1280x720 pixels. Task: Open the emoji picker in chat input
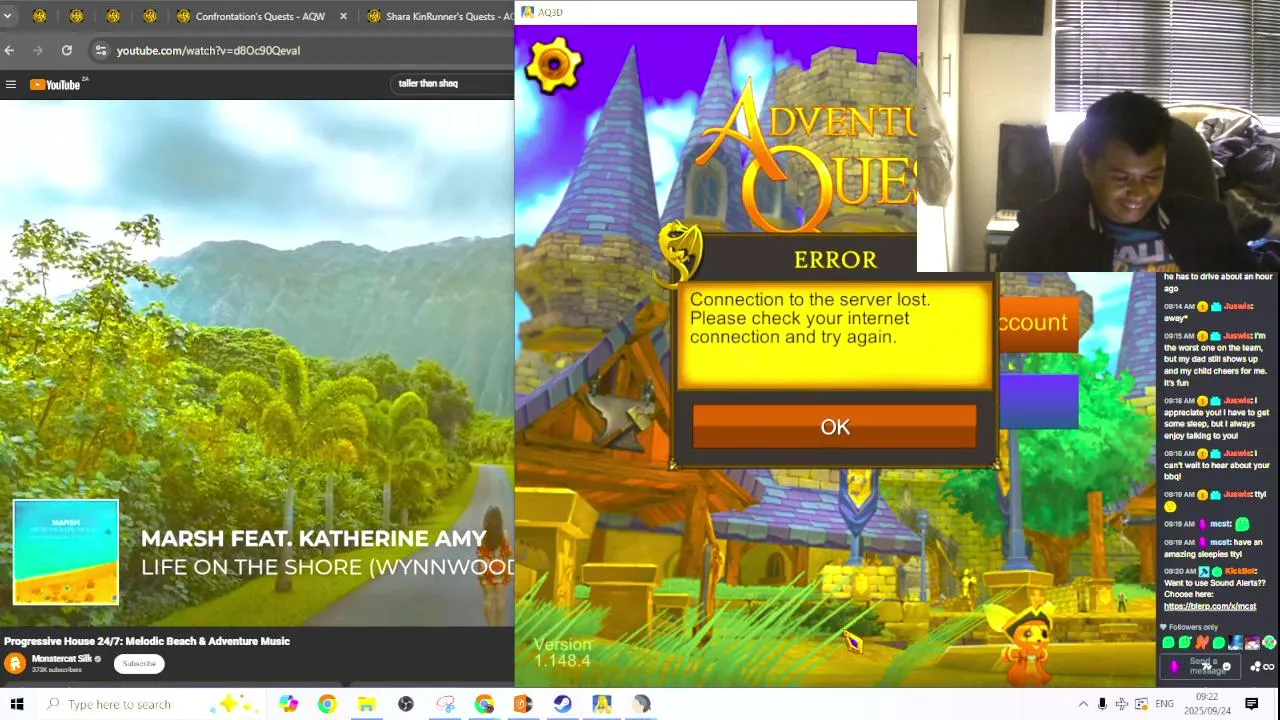point(1226,667)
